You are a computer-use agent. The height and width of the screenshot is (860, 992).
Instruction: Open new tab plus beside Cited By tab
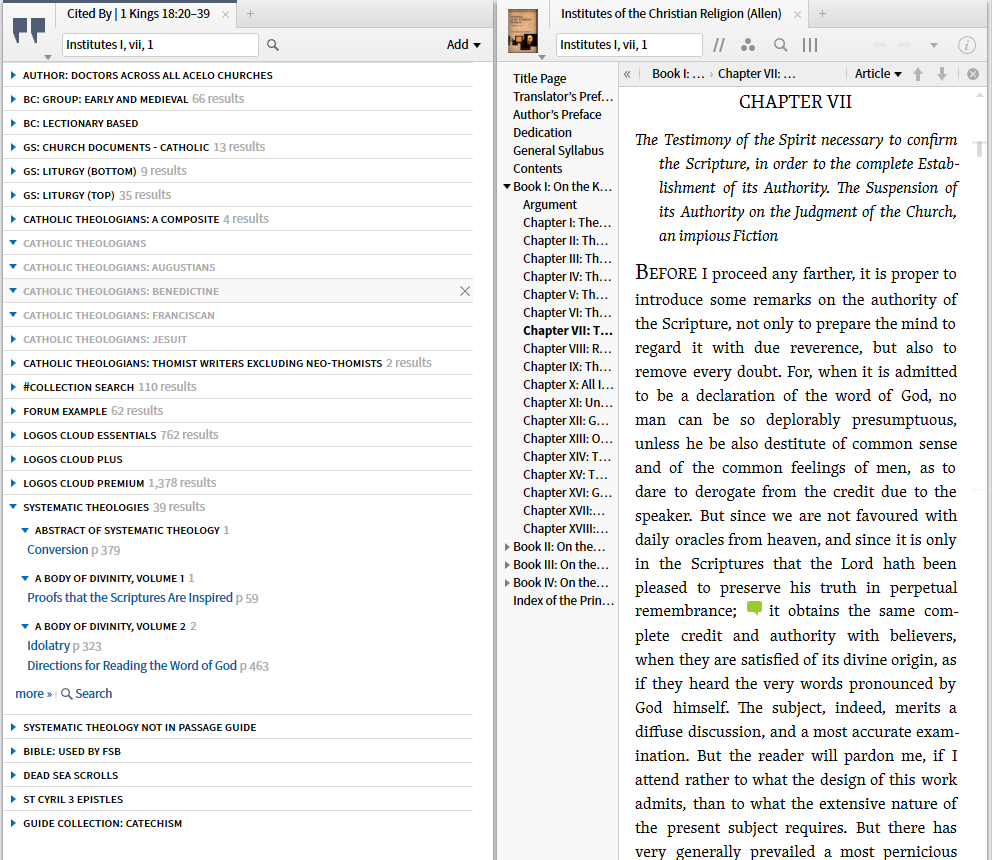point(251,13)
